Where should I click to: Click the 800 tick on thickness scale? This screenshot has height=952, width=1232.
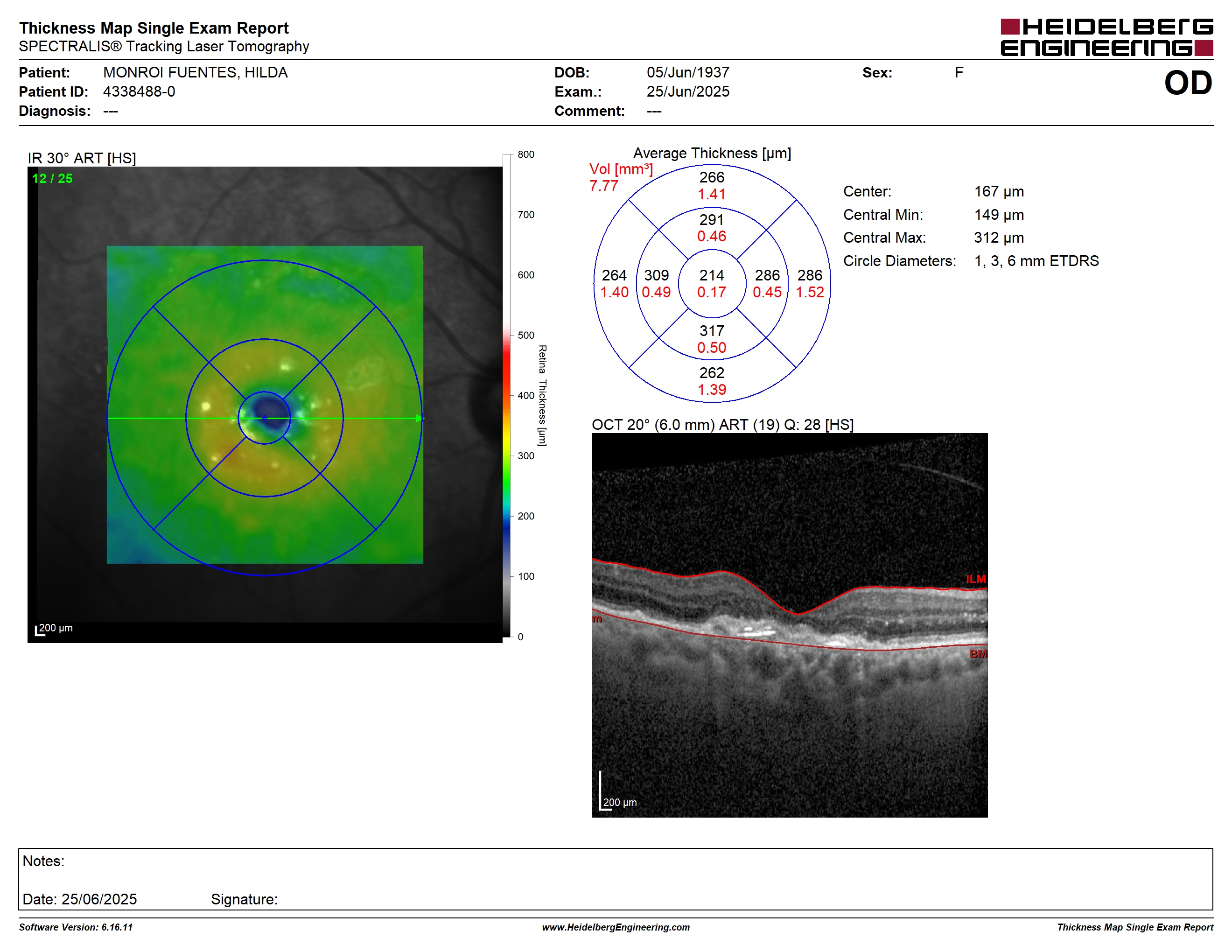click(526, 154)
